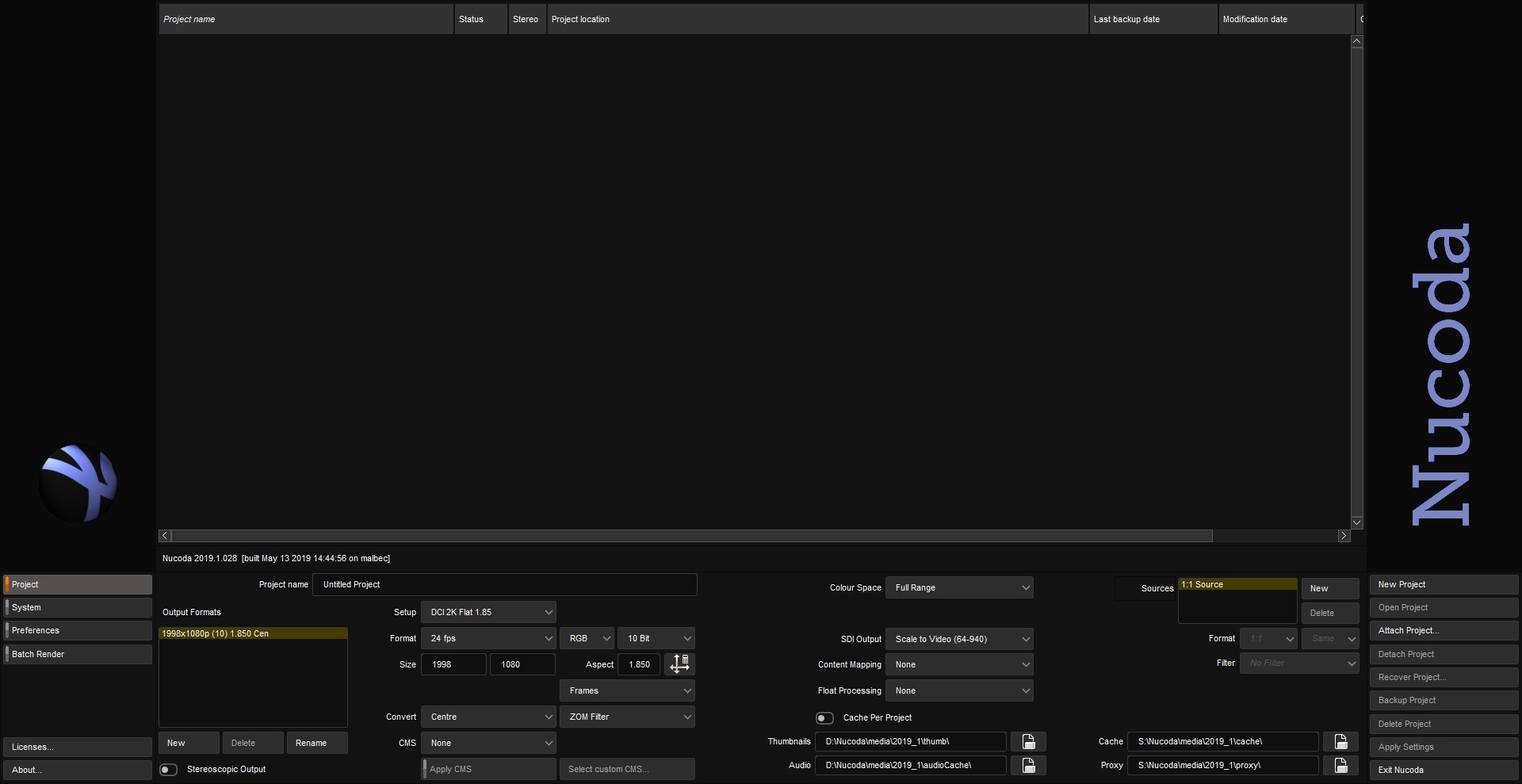The image size is (1522, 784).
Task: Click Recover Project button
Action: tap(1444, 677)
